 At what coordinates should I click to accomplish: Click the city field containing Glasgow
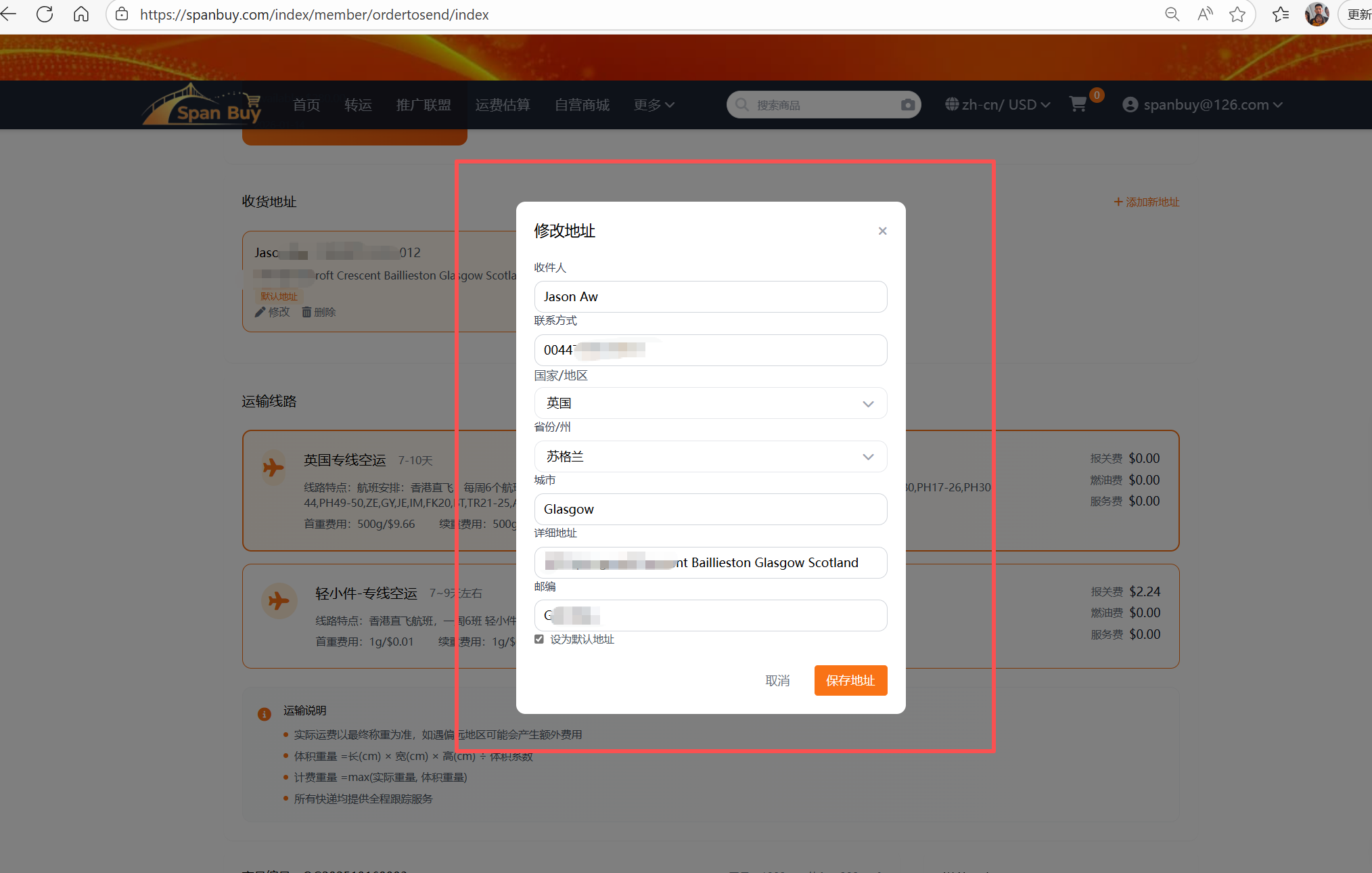pyautogui.click(x=710, y=510)
